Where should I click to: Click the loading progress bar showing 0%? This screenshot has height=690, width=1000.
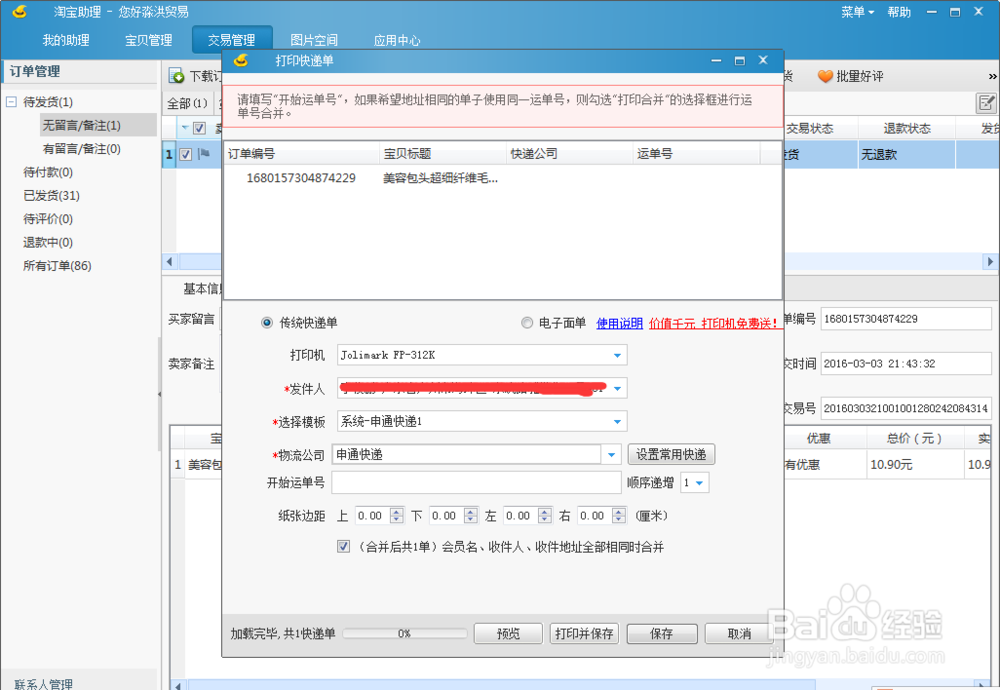404,633
